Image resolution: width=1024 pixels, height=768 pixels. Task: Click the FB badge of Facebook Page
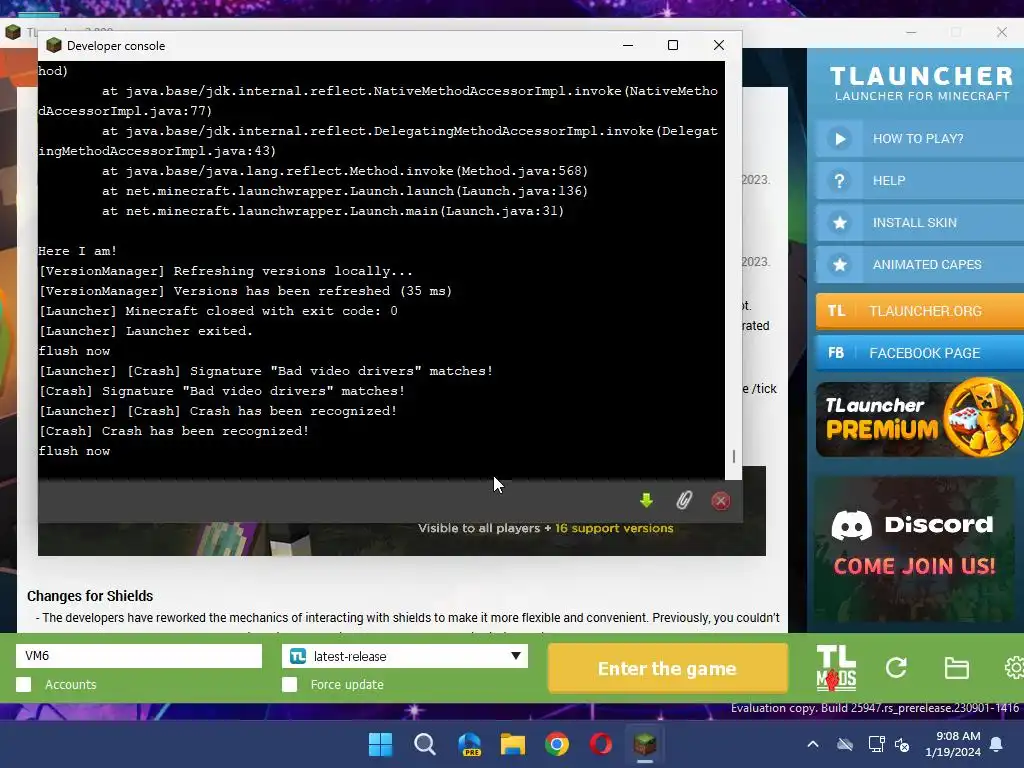[836, 353]
